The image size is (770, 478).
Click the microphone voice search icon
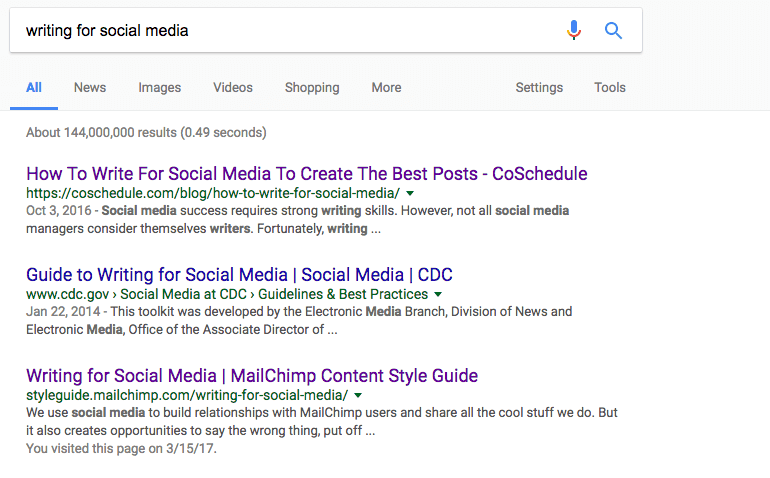(574, 30)
